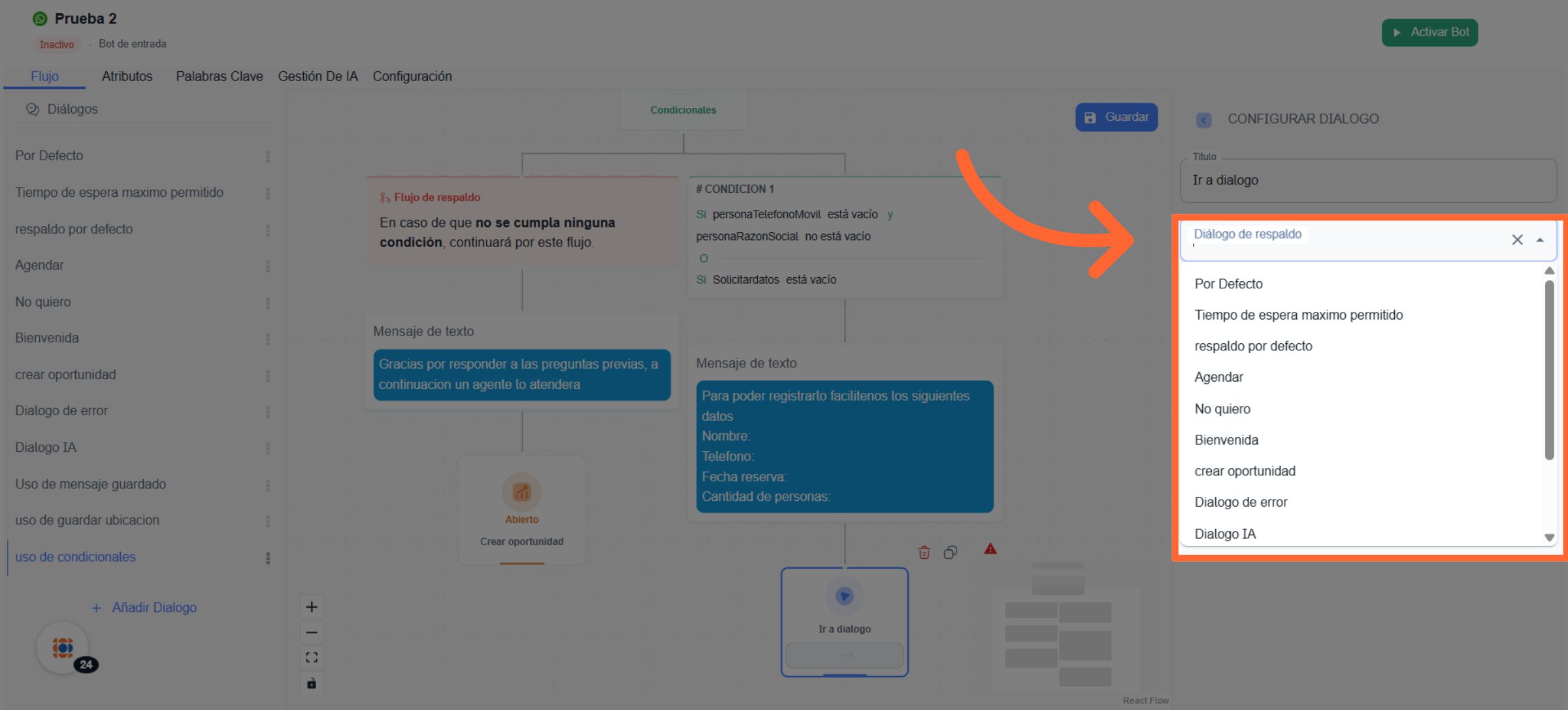The width and height of the screenshot is (1568, 710).
Task: Click the red warning triangle icon
Action: click(990, 549)
